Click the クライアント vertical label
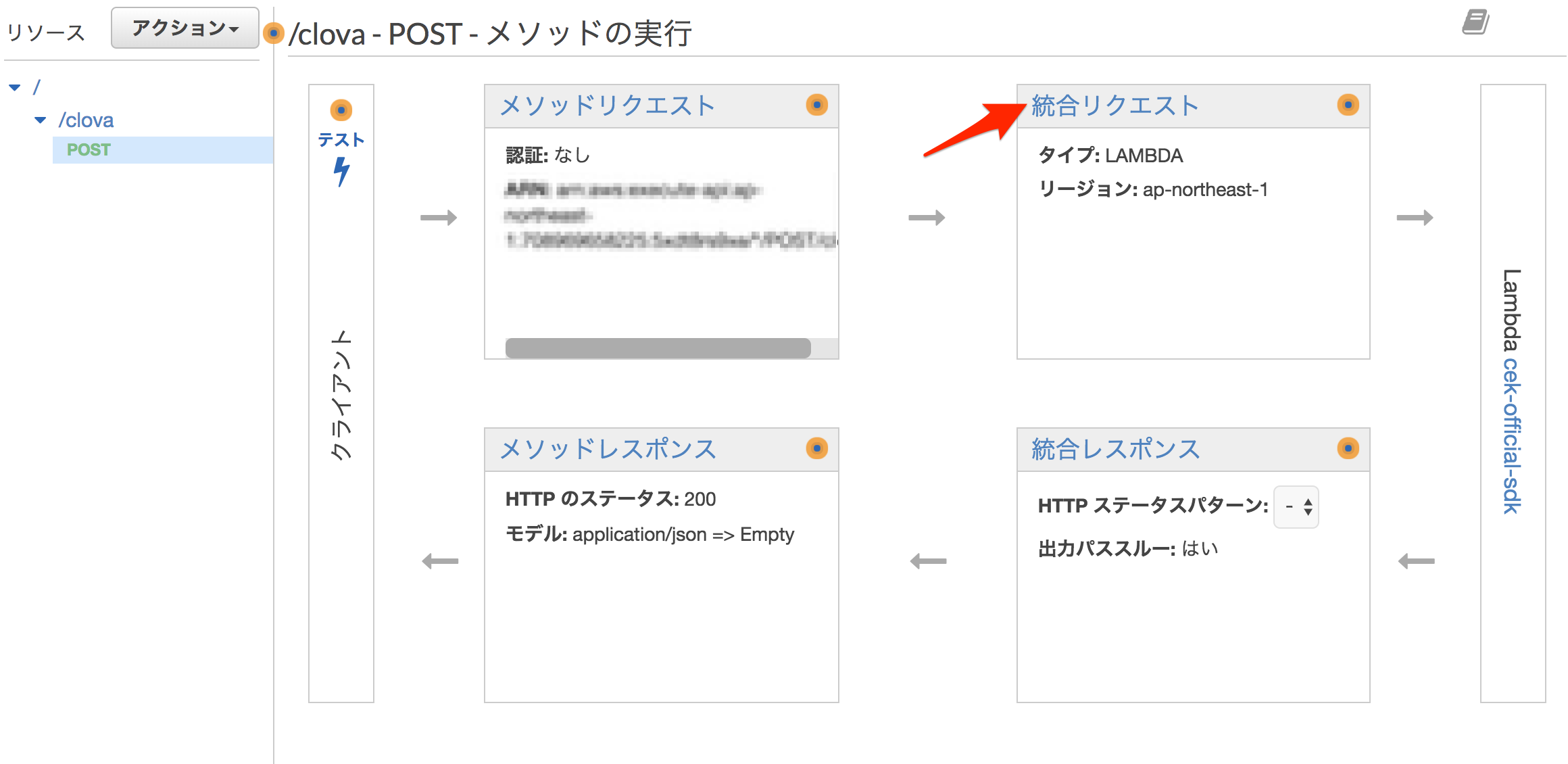1568x764 pixels. [x=342, y=395]
